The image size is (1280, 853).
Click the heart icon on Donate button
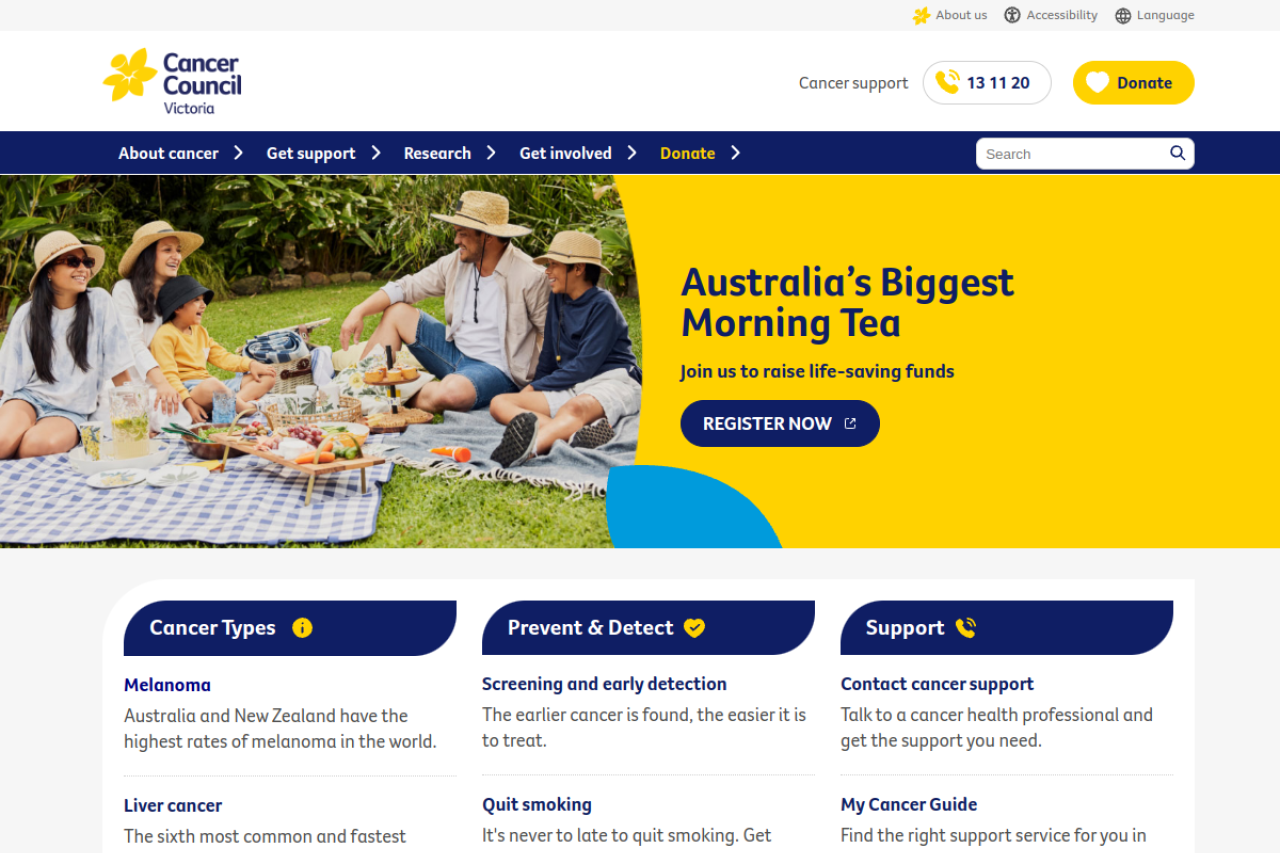point(1098,83)
